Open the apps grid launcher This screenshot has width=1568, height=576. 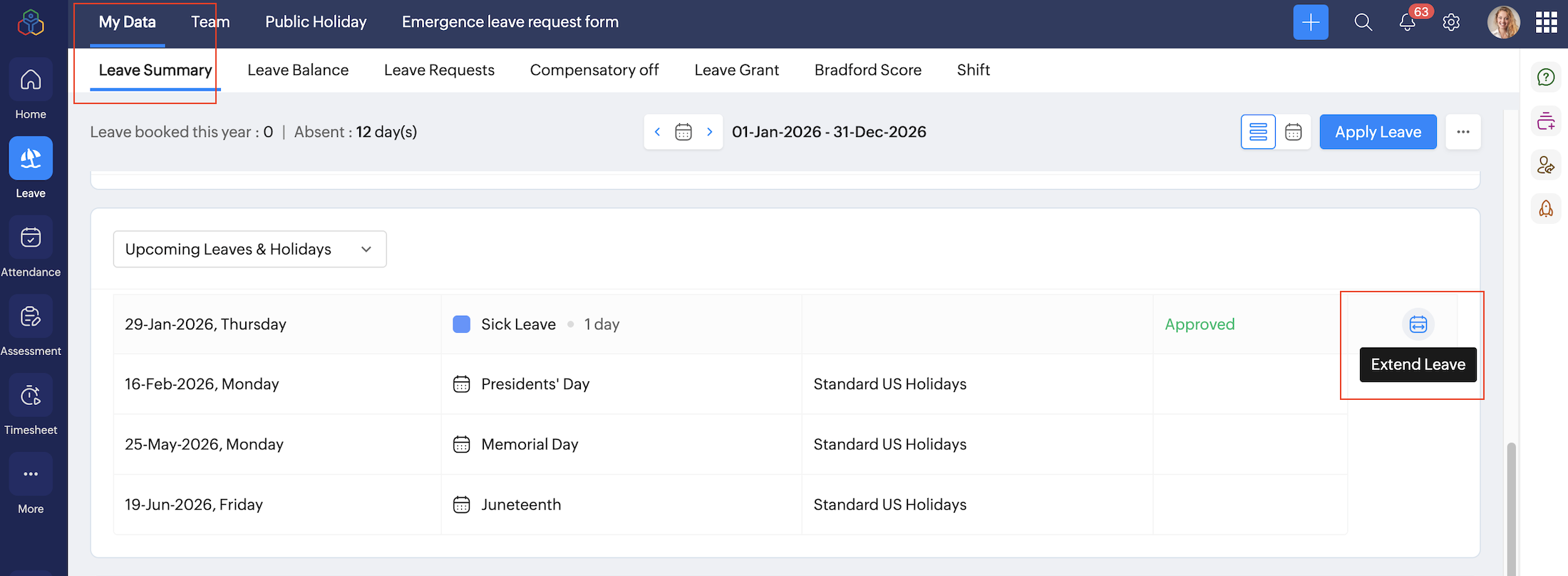pos(1546,22)
